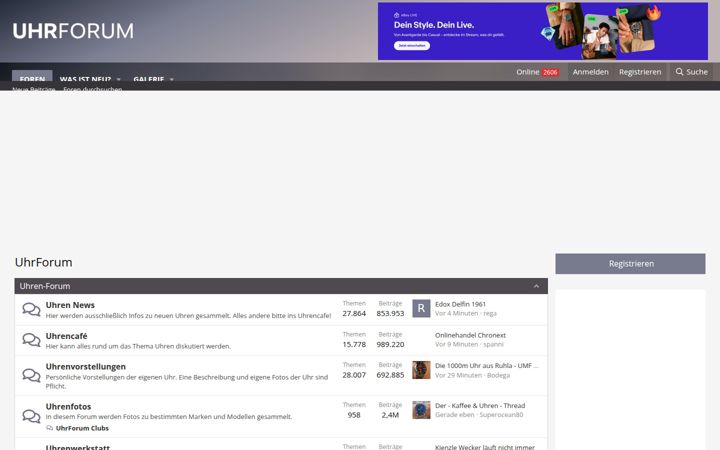The height and width of the screenshot is (450, 720).
Task: Click the UhrForum page heading
Action: point(44,262)
